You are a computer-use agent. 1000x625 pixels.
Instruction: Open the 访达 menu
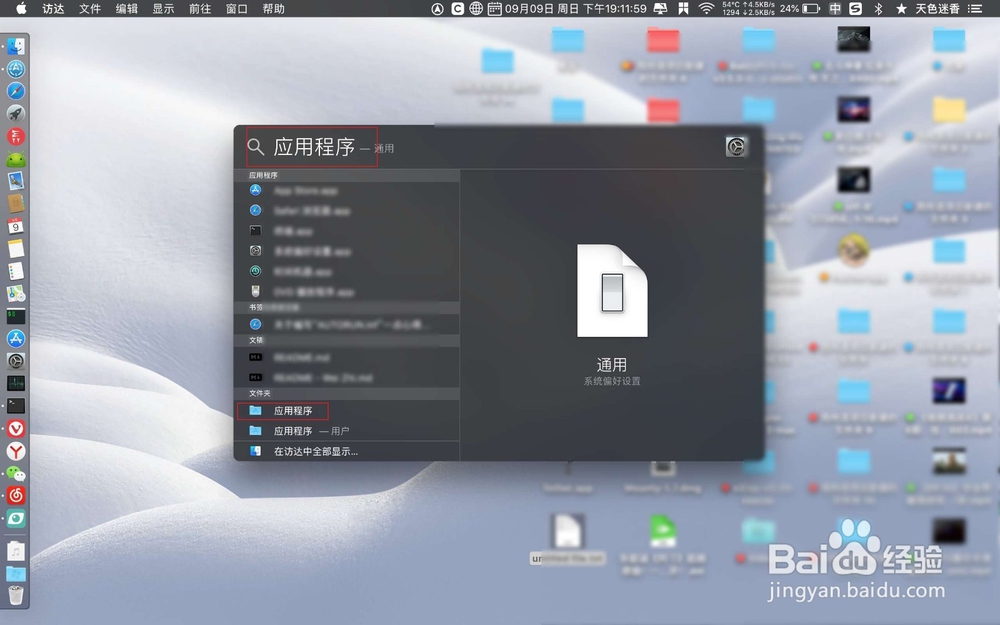53,8
